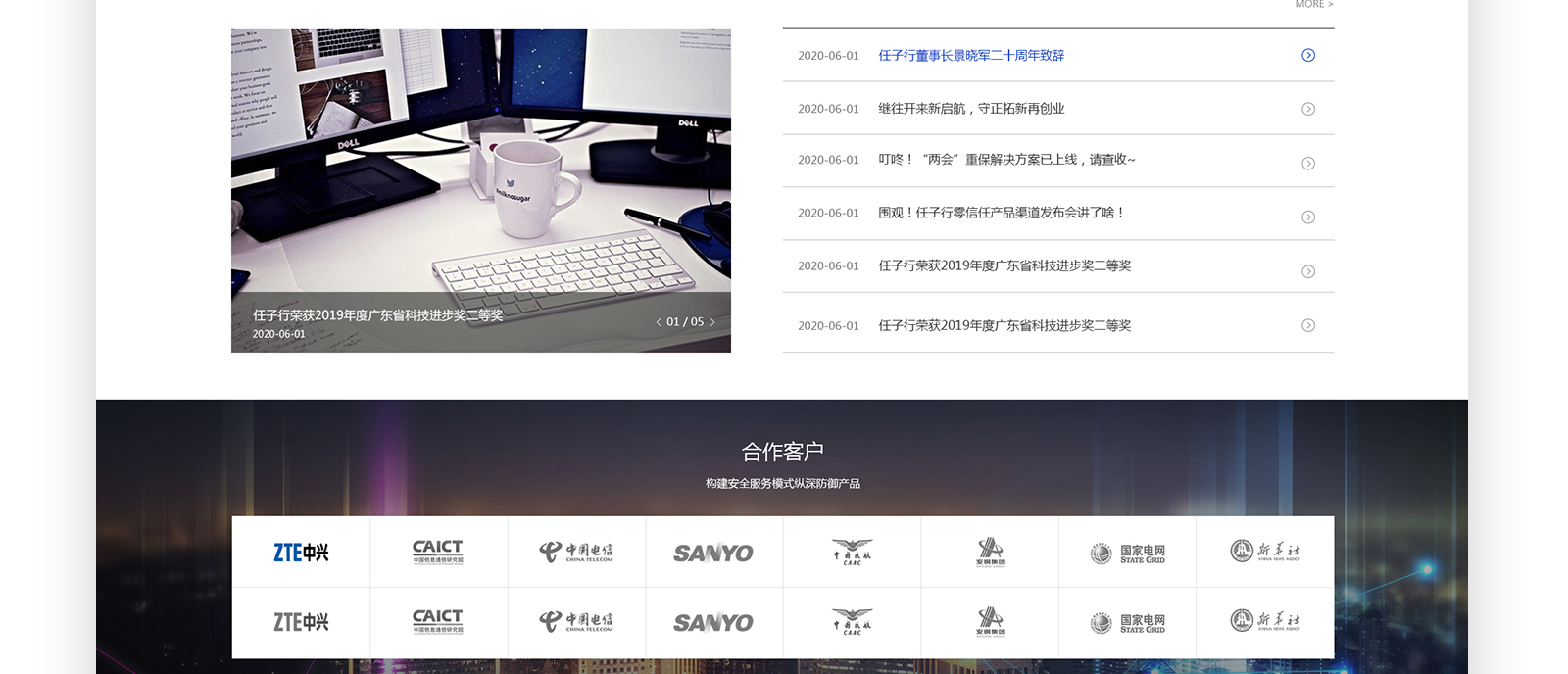
Task: Go to the previous carousel slide
Action: pos(658,322)
